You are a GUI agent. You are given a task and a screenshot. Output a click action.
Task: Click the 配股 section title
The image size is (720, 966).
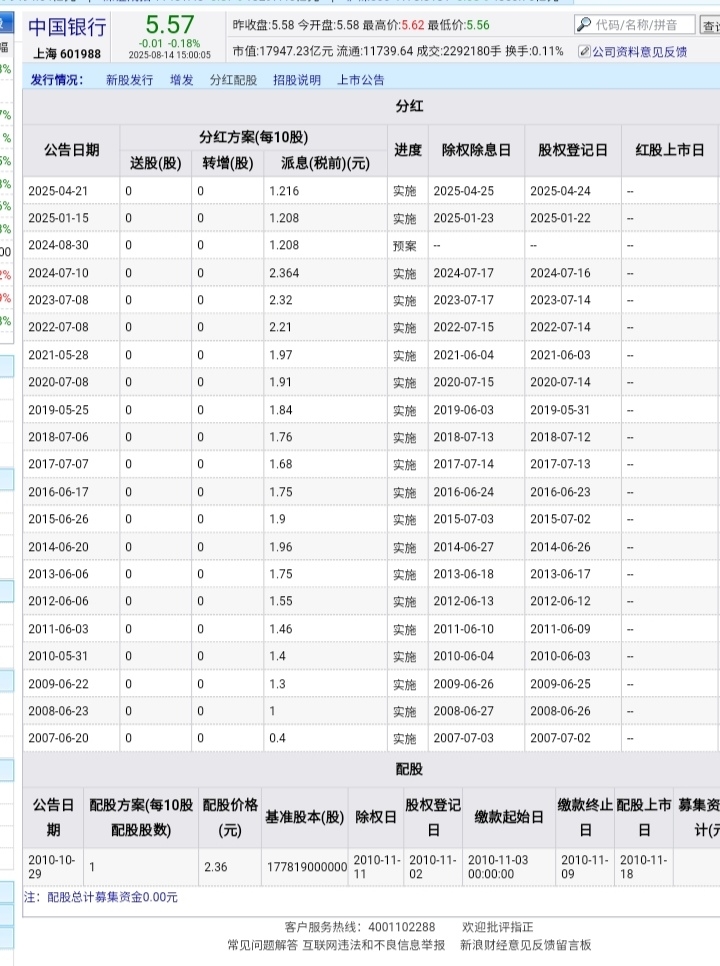tap(410, 769)
